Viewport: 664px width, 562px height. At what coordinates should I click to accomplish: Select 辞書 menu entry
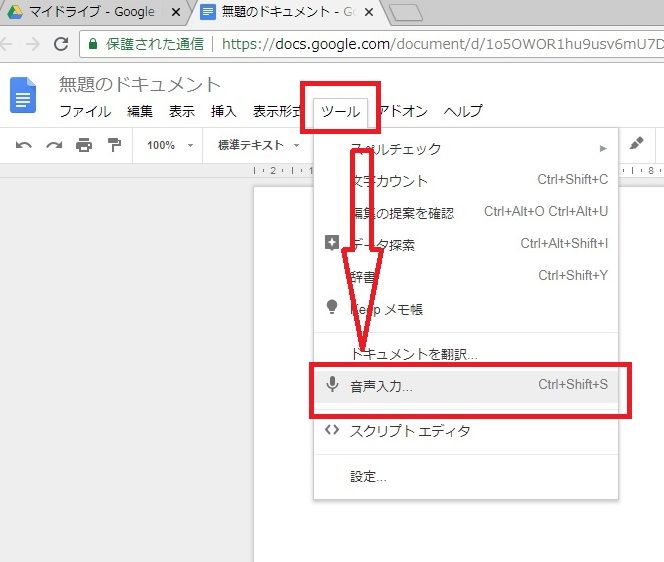point(466,277)
